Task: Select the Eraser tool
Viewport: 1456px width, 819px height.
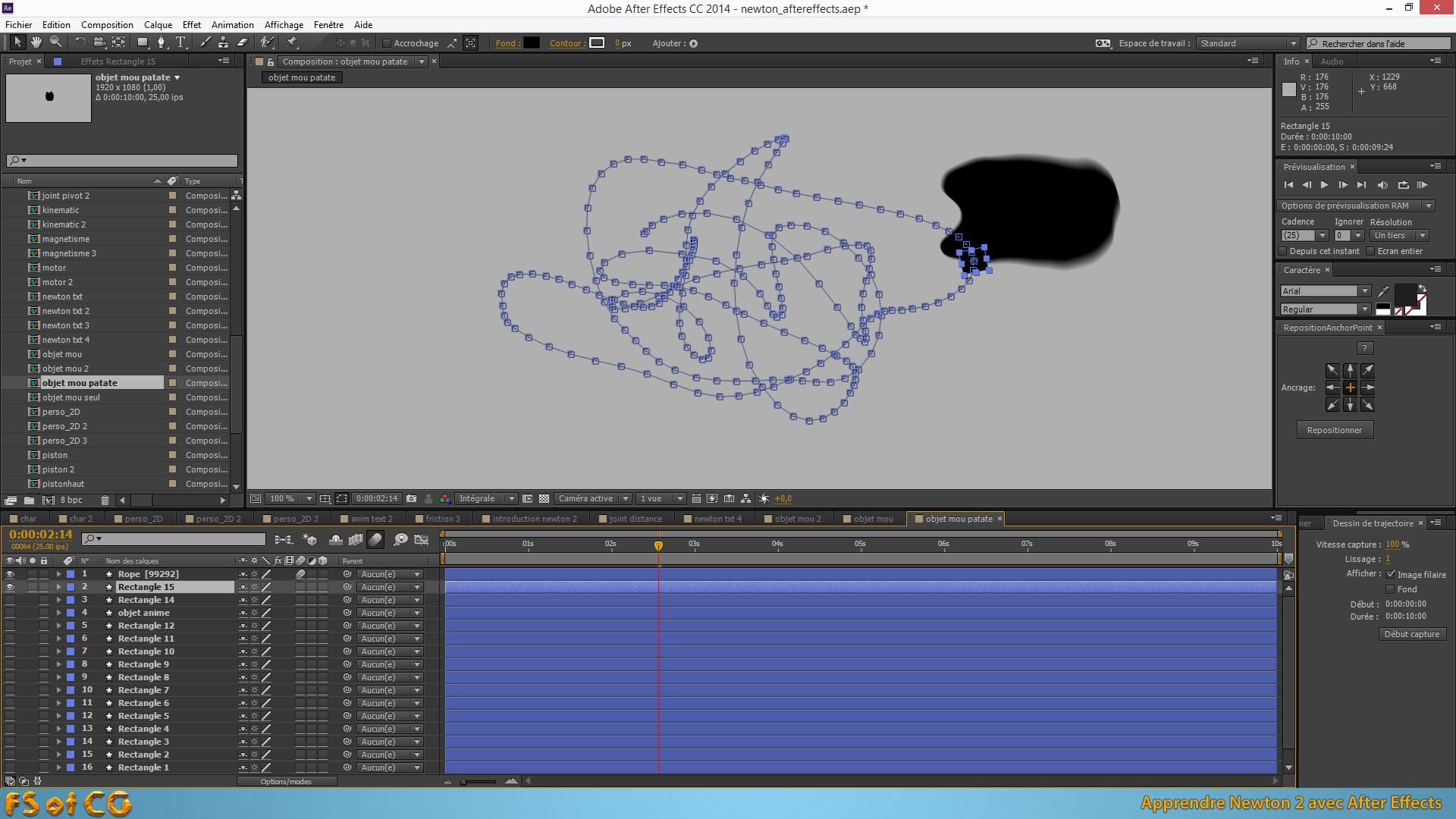Action: [243, 42]
